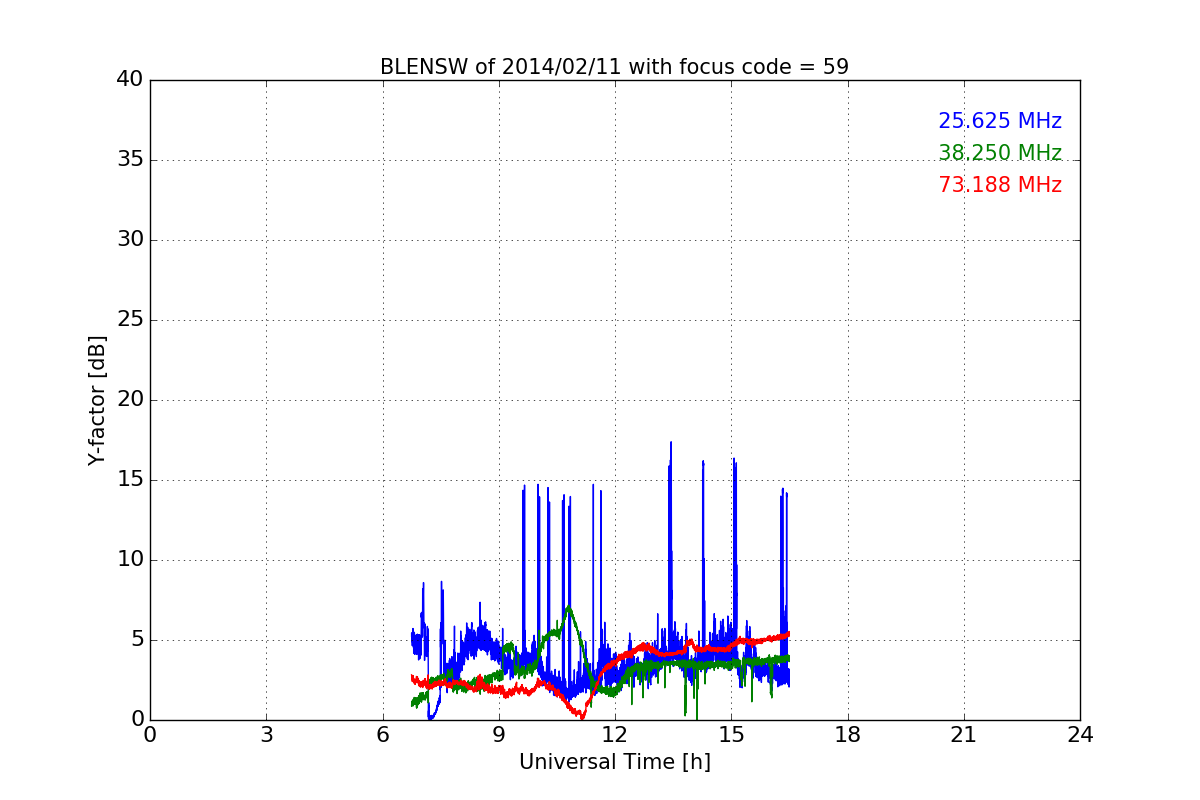Select the green '38.250 MHz' legend label
The image size is (1200, 800).
[x=1000, y=153]
